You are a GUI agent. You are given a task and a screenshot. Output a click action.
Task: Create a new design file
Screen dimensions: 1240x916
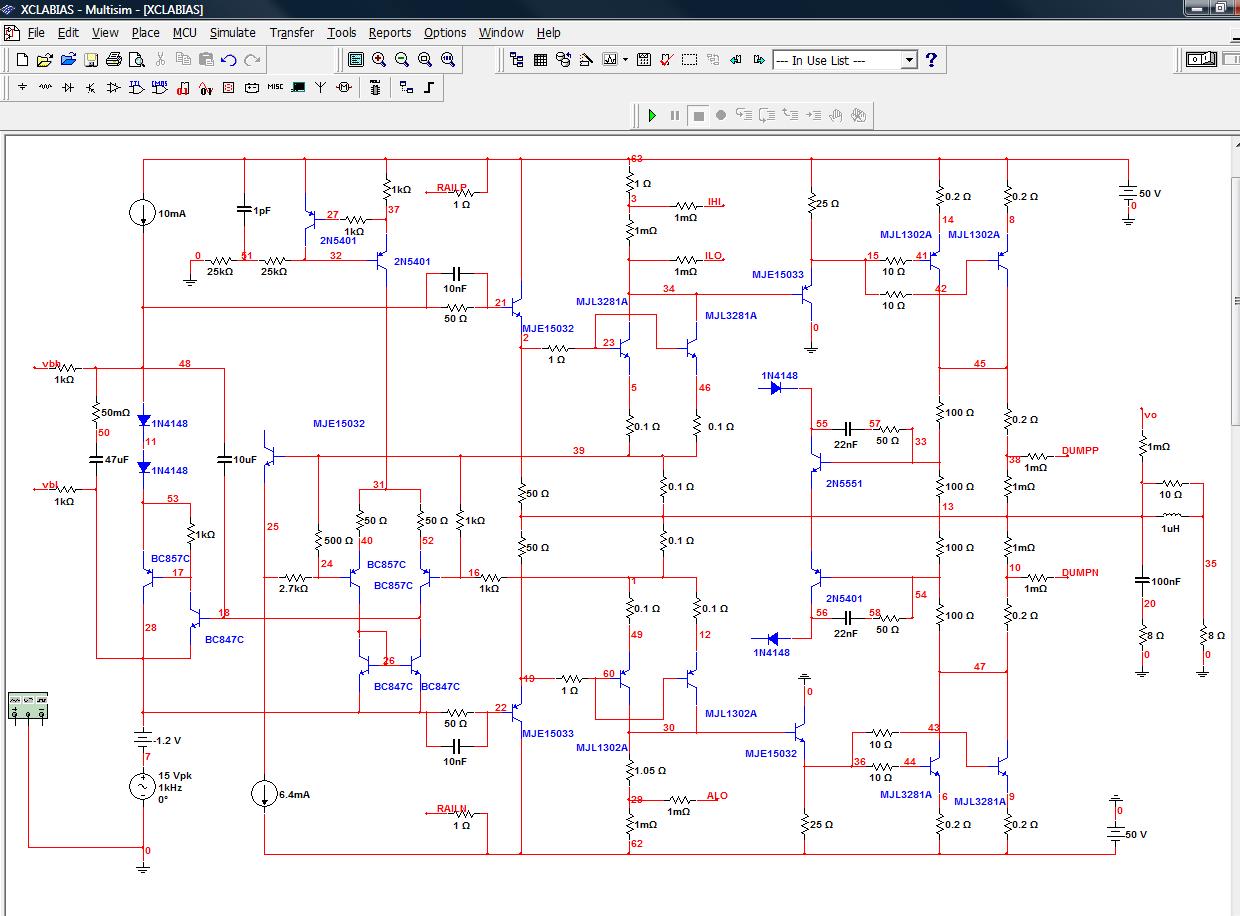[22, 60]
